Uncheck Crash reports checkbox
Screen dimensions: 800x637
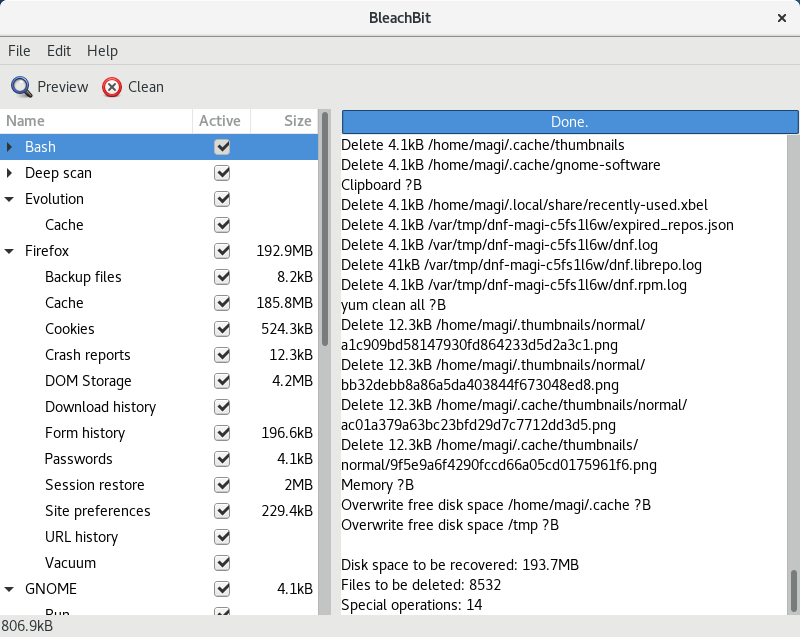click(222, 355)
